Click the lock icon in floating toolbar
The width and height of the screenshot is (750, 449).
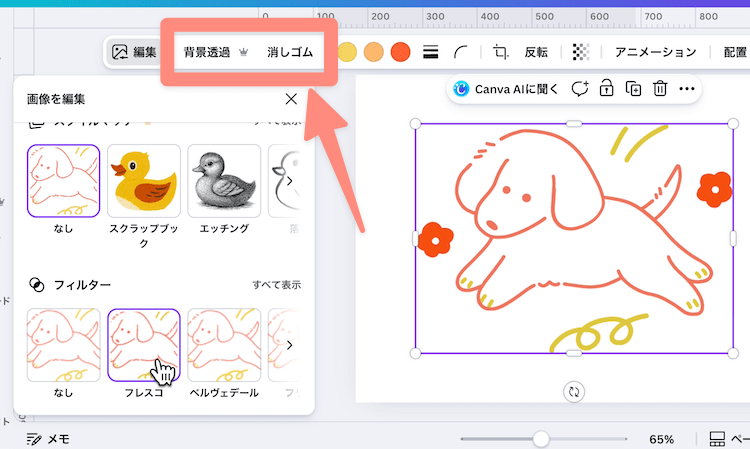(607, 89)
